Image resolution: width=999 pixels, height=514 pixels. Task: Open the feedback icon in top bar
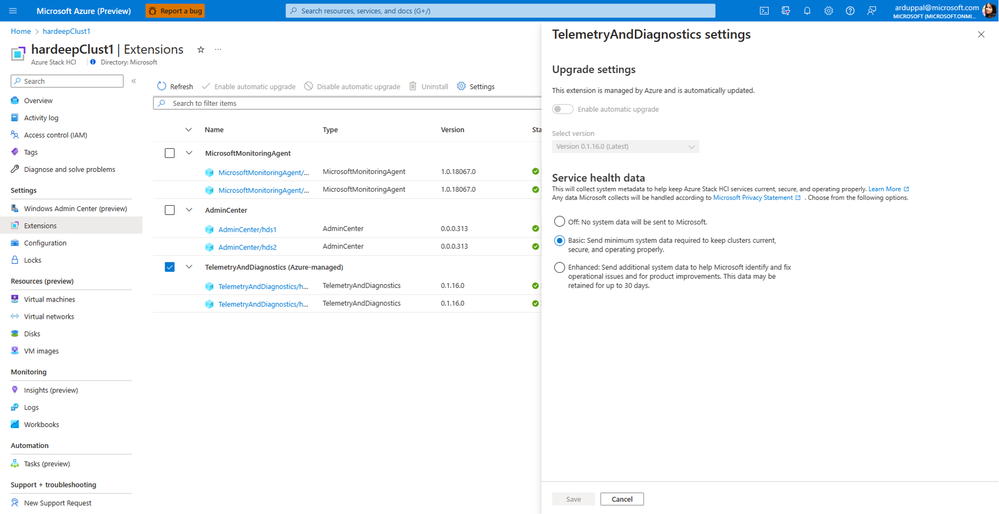point(872,11)
